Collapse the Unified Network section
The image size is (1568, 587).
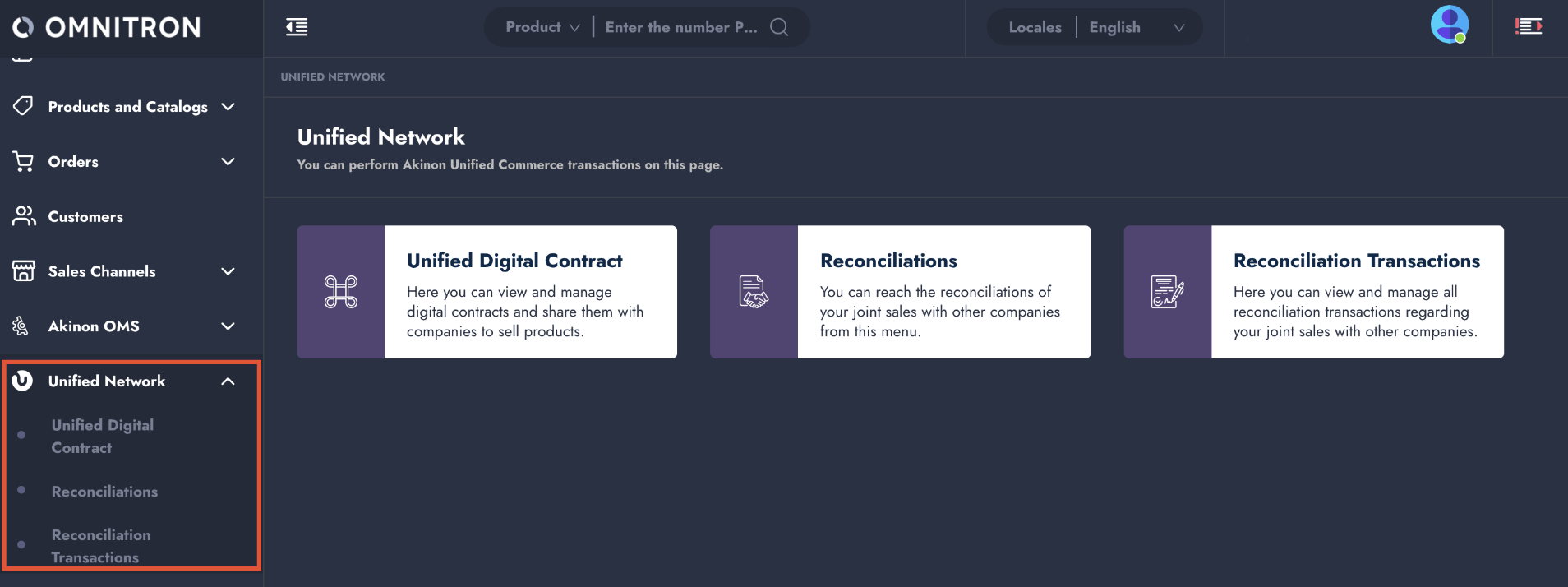pos(228,381)
